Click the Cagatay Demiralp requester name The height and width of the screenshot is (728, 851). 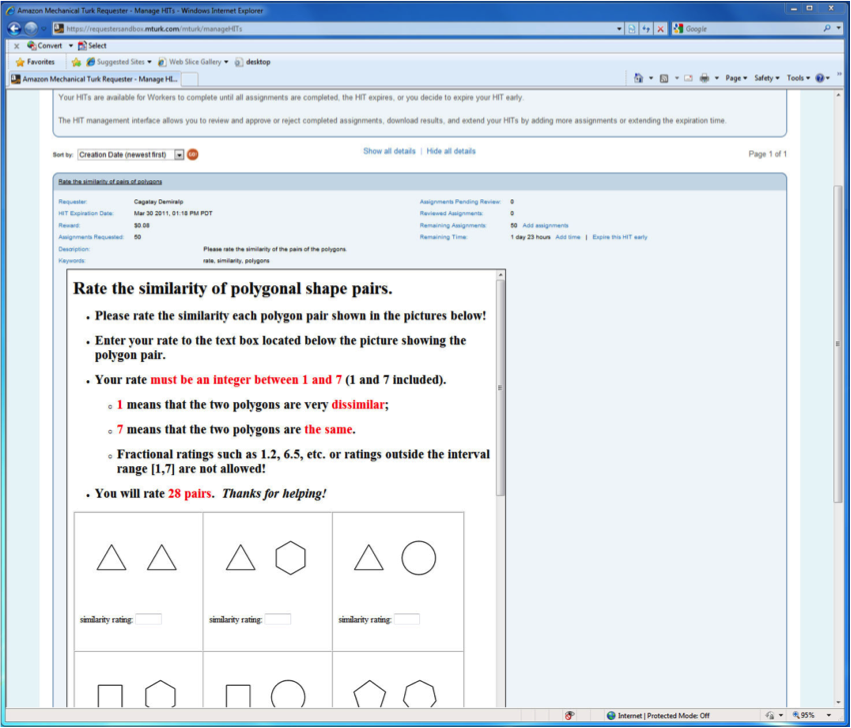click(158, 202)
